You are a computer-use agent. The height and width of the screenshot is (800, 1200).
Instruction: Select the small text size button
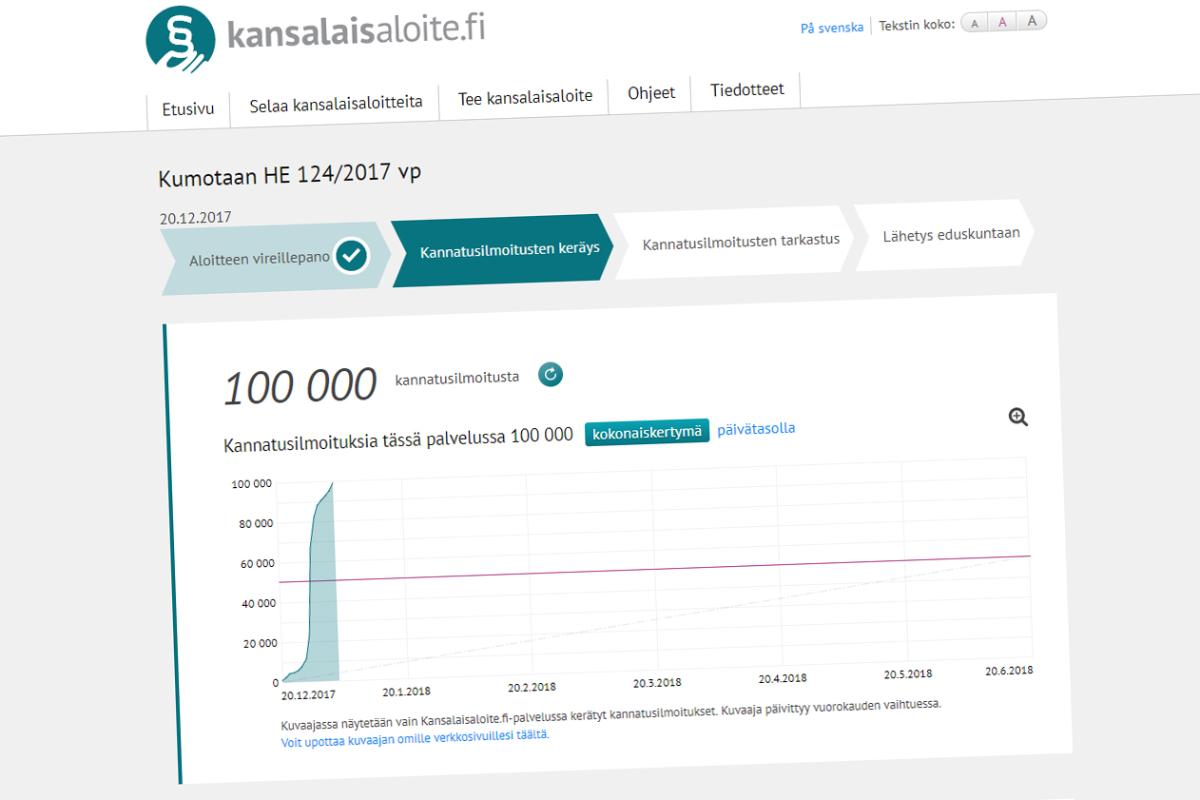[975, 23]
